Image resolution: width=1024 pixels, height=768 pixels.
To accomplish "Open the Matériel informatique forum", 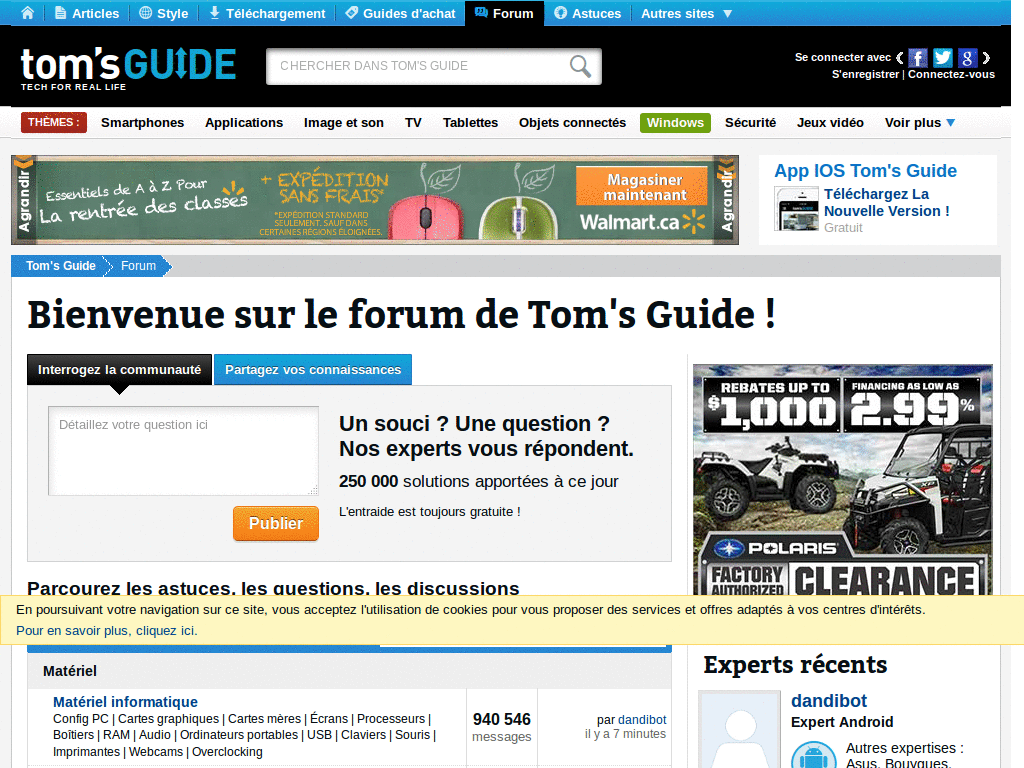I will (x=125, y=702).
